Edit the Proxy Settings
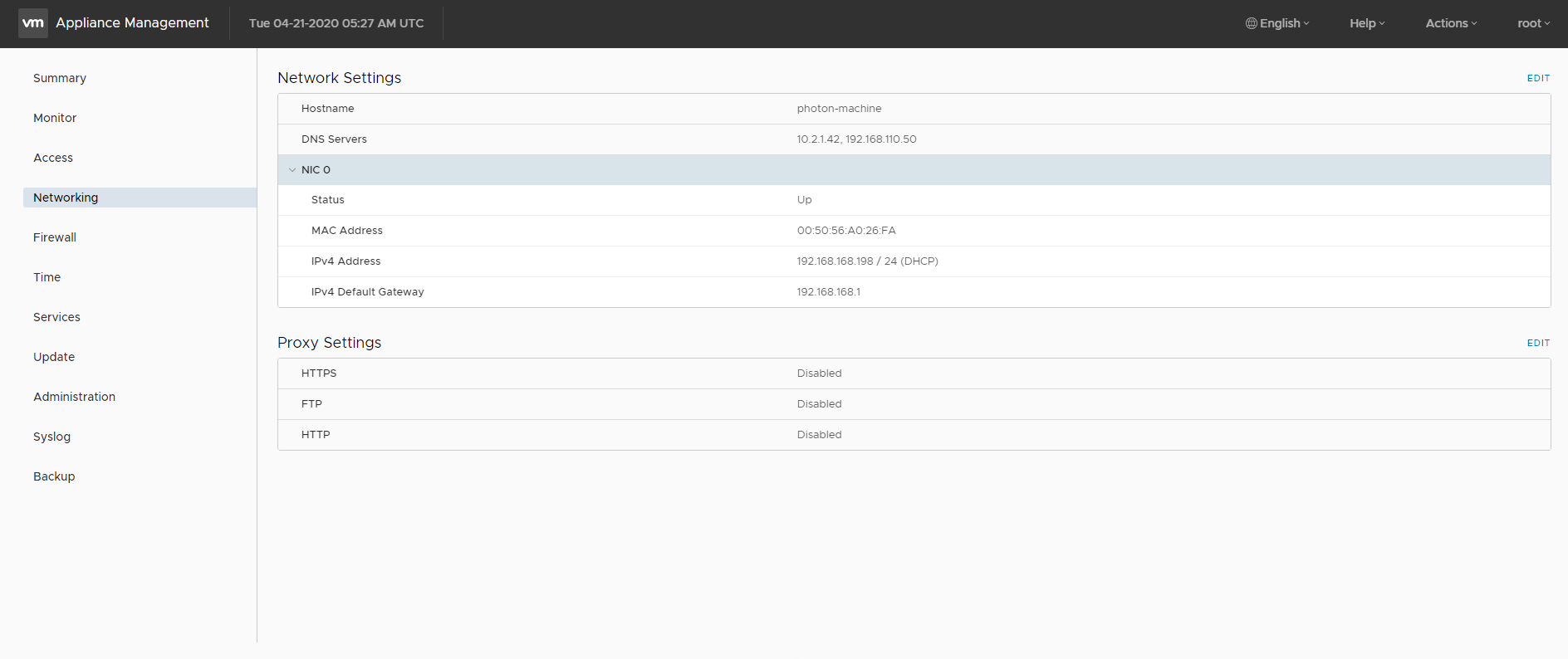The height and width of the screenshot is (659, 1568). click(x=1538, y=343)
